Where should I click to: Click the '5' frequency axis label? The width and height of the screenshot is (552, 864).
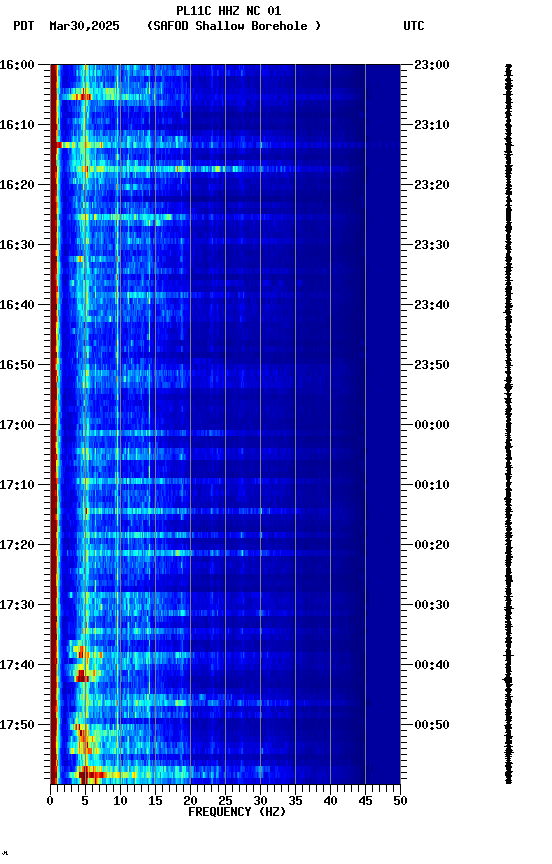point(85,801)
